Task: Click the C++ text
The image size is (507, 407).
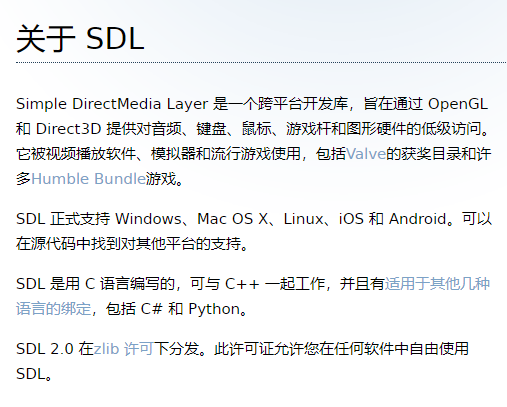Action: click(x=242, y=284)
